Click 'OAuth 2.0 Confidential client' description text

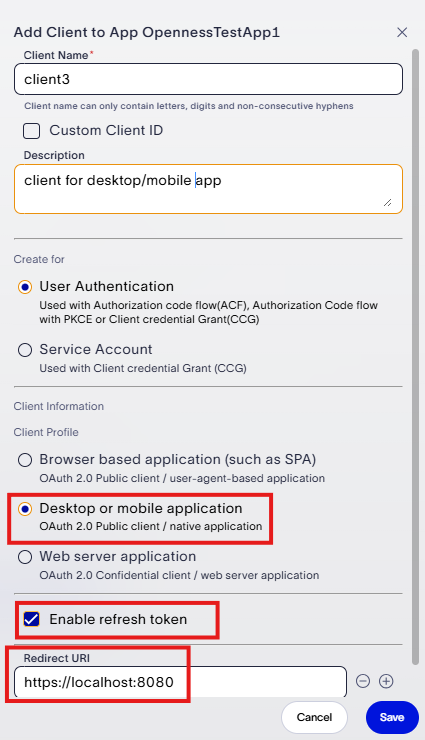pos(179,575)
